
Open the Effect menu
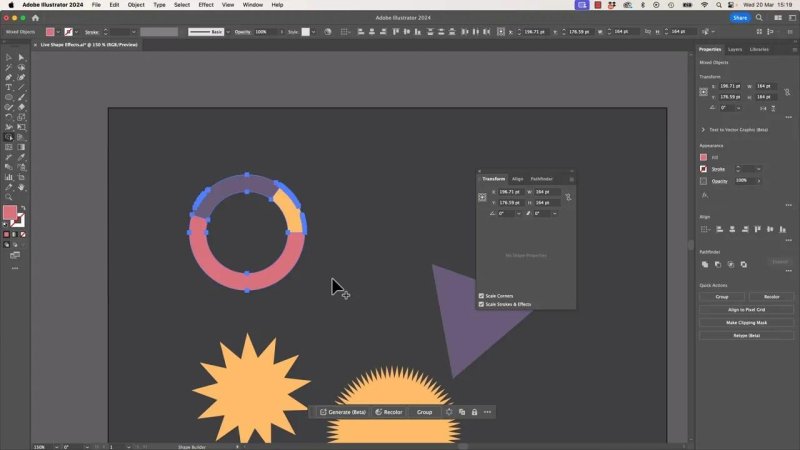[206, 5]
